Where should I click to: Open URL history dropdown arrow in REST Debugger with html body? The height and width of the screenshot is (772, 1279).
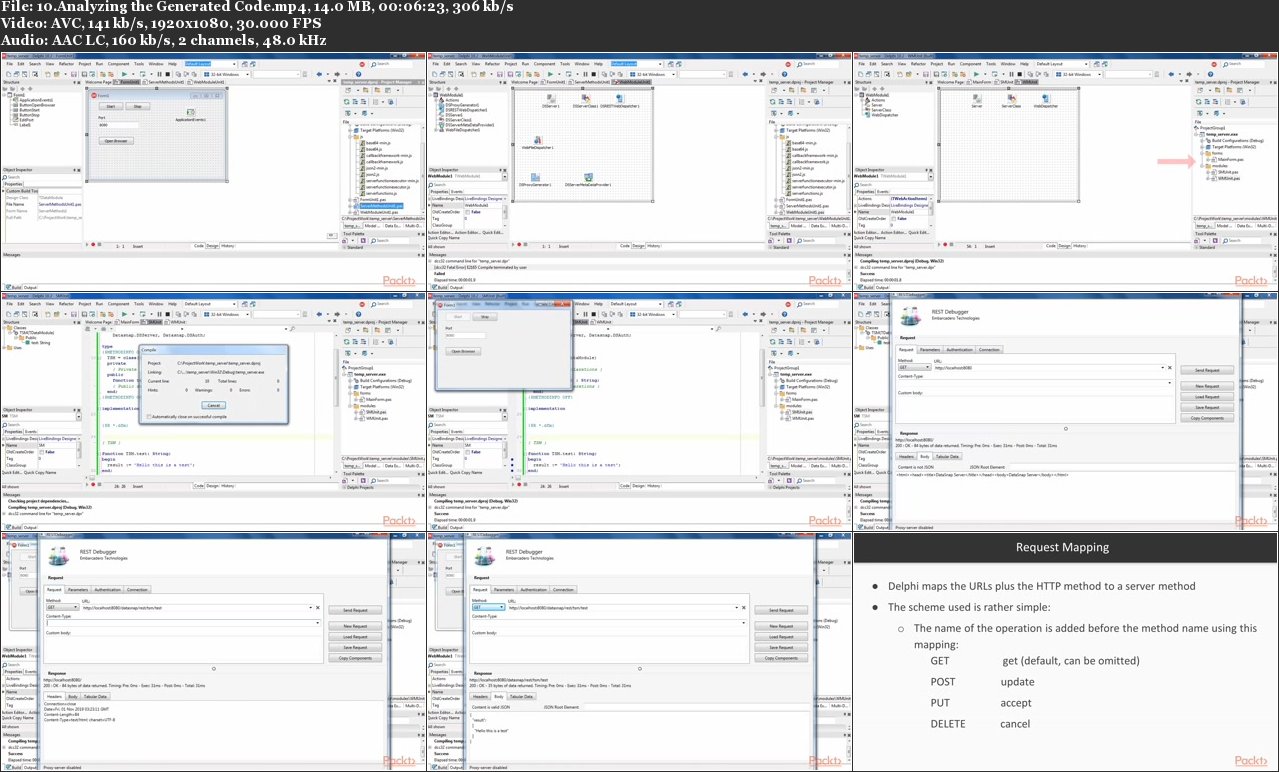pyautogui.click(x=1163, y=367)
